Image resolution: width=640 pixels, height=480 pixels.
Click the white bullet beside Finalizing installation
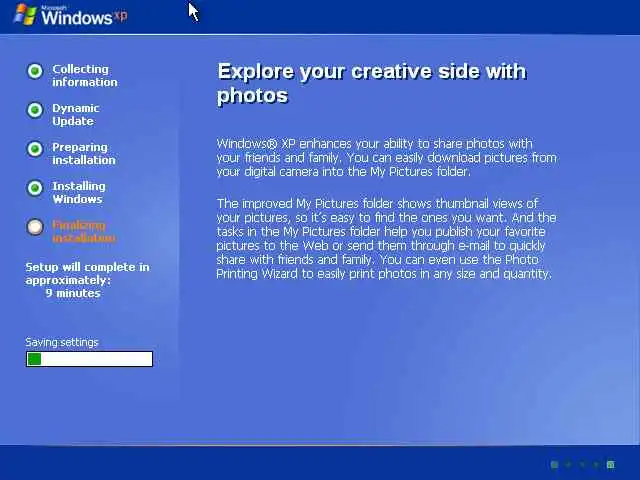pos(35,227)
